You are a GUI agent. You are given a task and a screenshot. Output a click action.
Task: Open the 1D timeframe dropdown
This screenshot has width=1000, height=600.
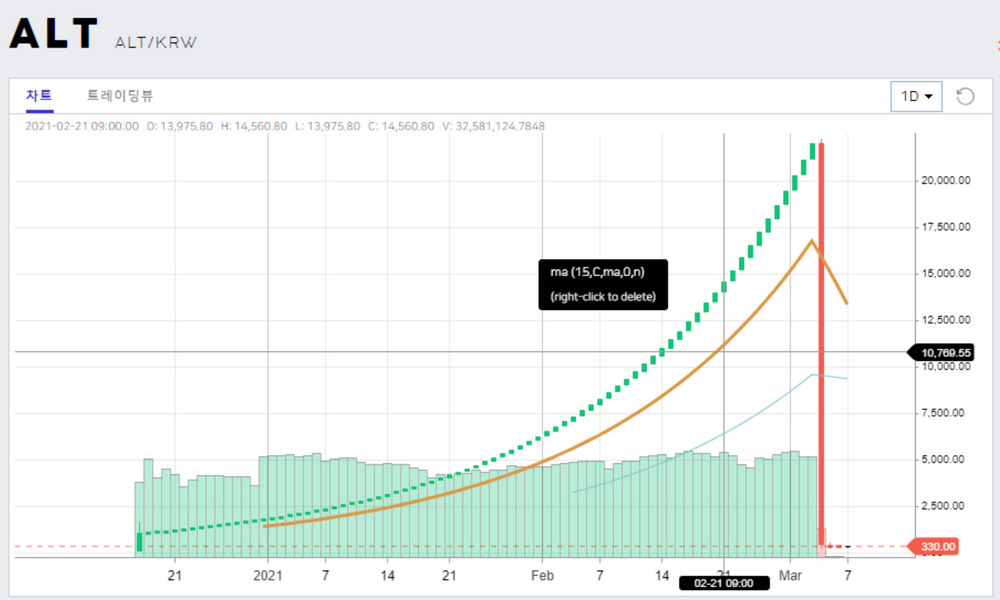click(916, 96)
